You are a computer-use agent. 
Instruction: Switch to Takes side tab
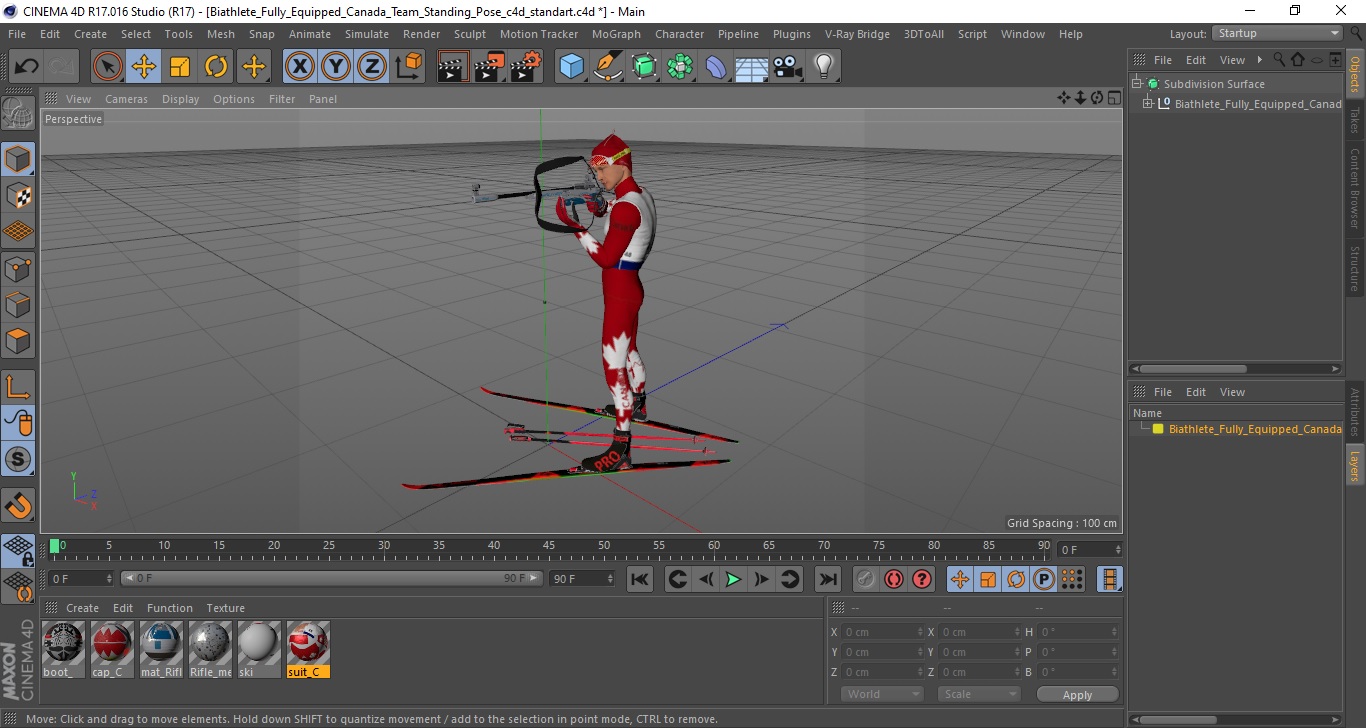(x=1355, y=121)
